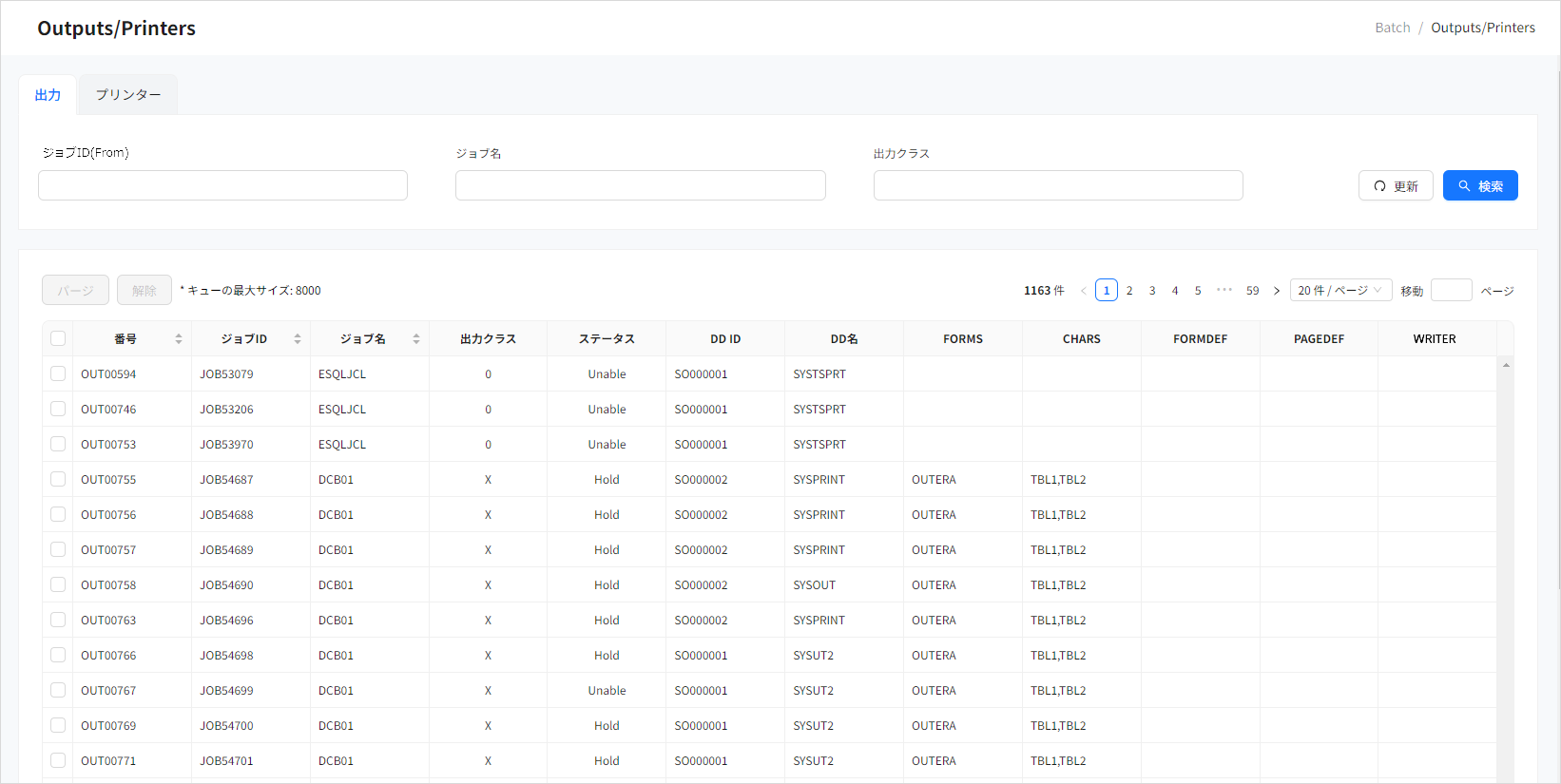Select the 出力 tab

tap(48, 95)
